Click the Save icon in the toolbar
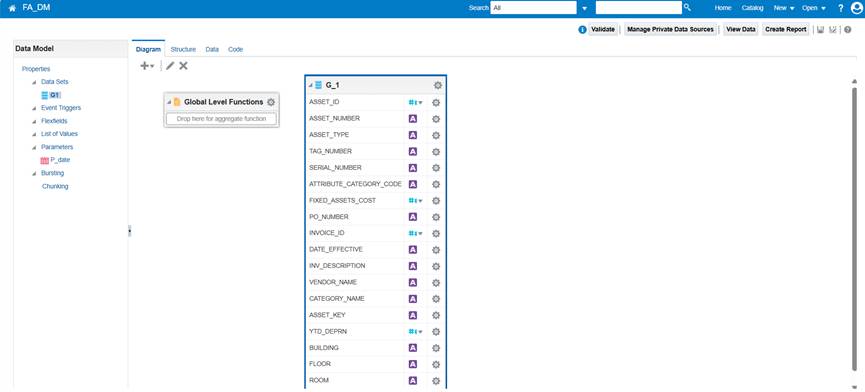 pyautogui.click(x=820, y=30)
